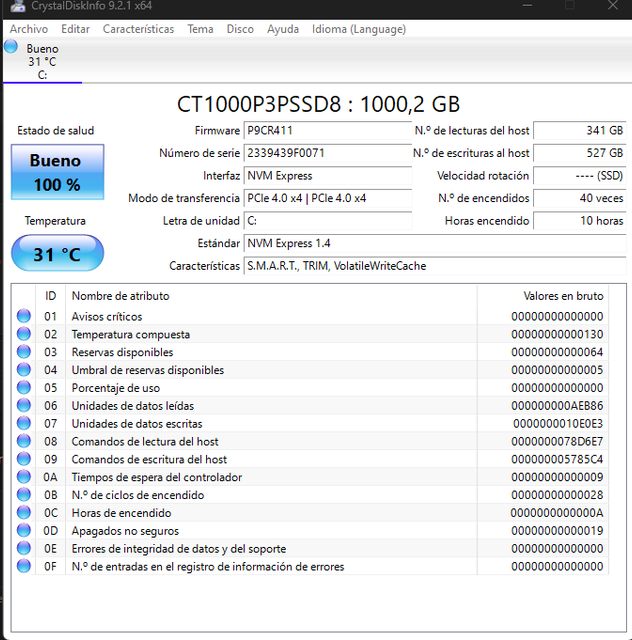
Task: Click the 31 °C temperature button
Action: [x=58, y=253]
